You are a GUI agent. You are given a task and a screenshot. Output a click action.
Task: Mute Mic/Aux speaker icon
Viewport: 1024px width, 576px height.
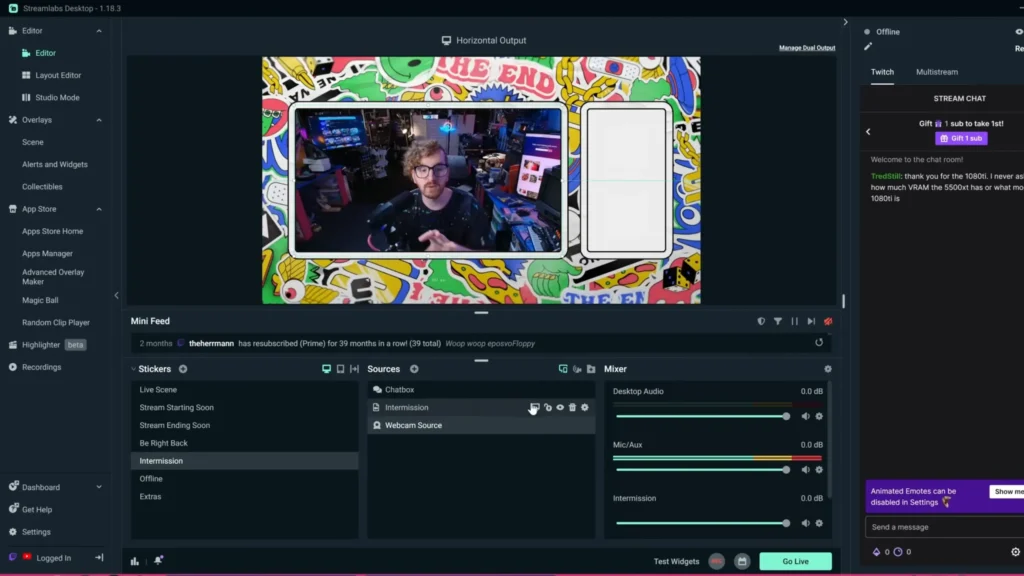coord(805,470)
